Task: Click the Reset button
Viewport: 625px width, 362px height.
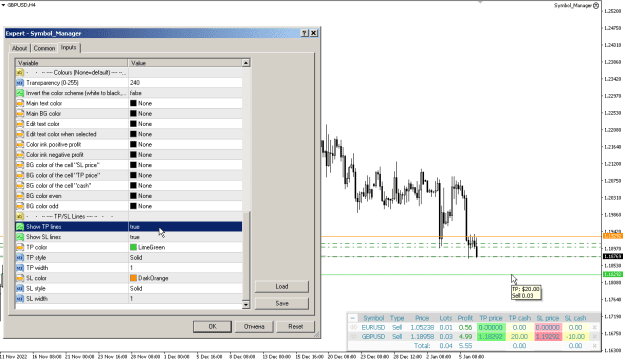Action: pos(295,327)
